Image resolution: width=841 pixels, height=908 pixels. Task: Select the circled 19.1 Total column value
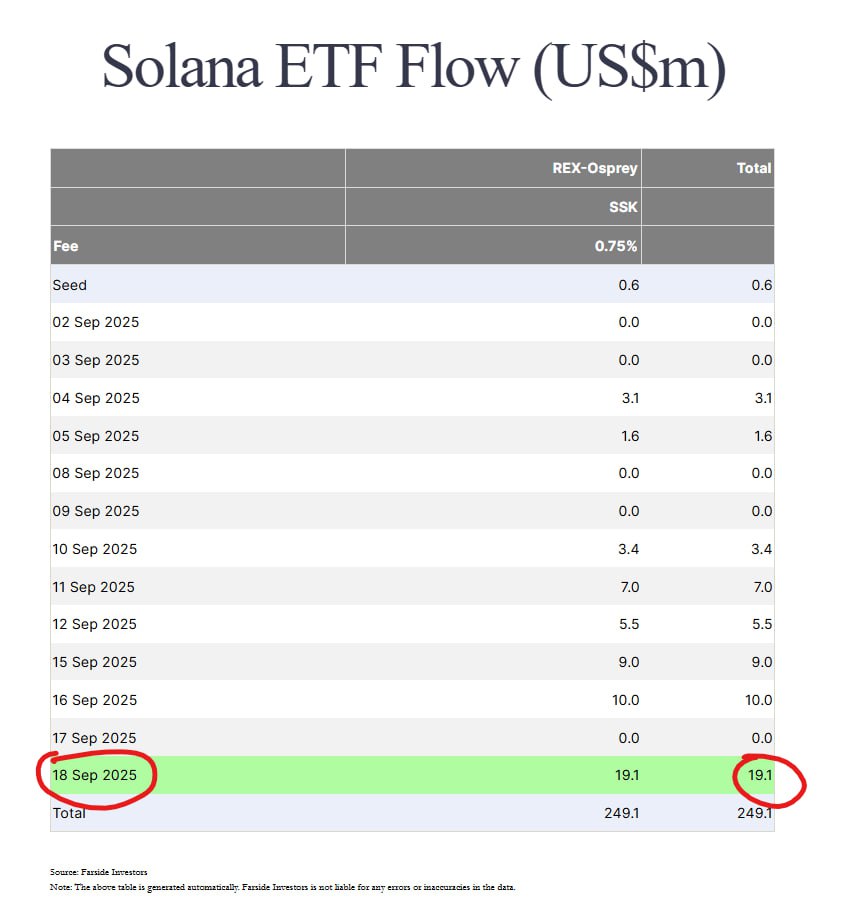pos(760,776)
